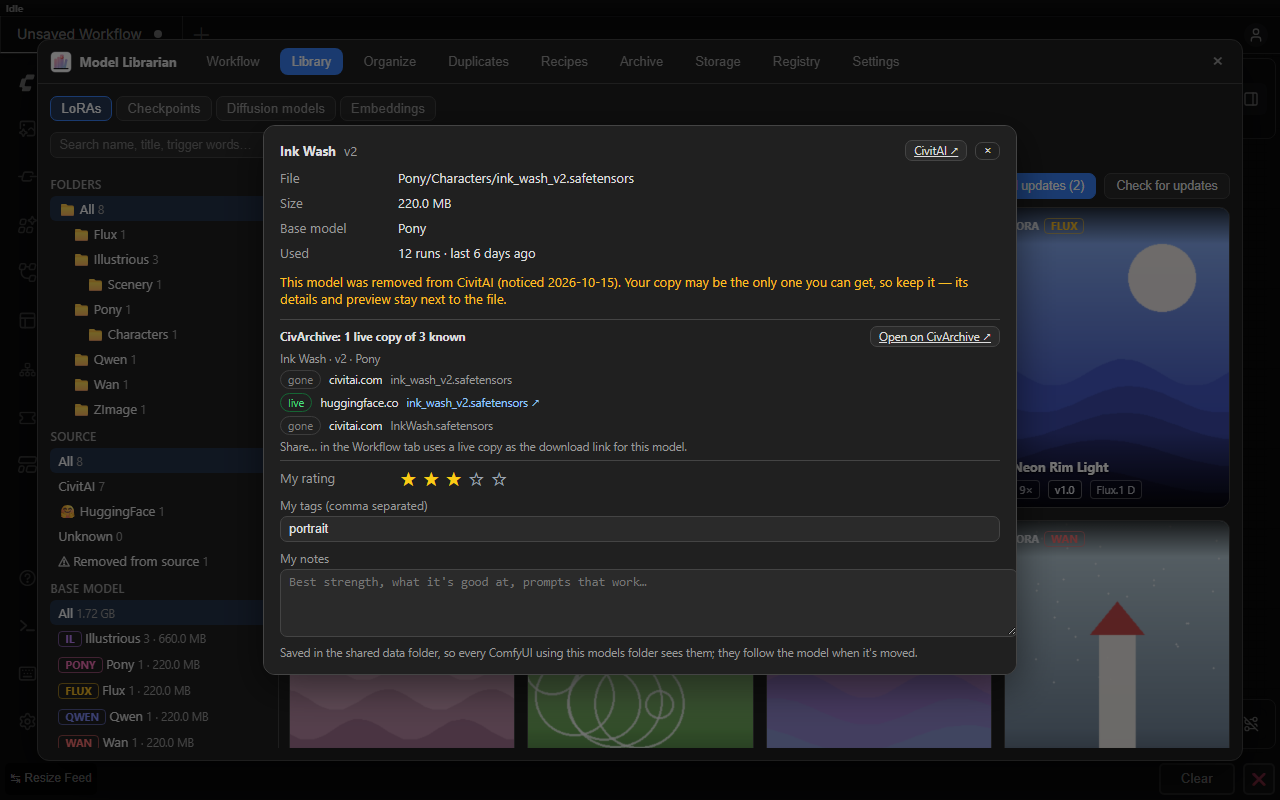Viewport: 1280px width, 800px height.
Task: Open the CivitAI link for Ink Wash
Action: [x=936, y=151]
